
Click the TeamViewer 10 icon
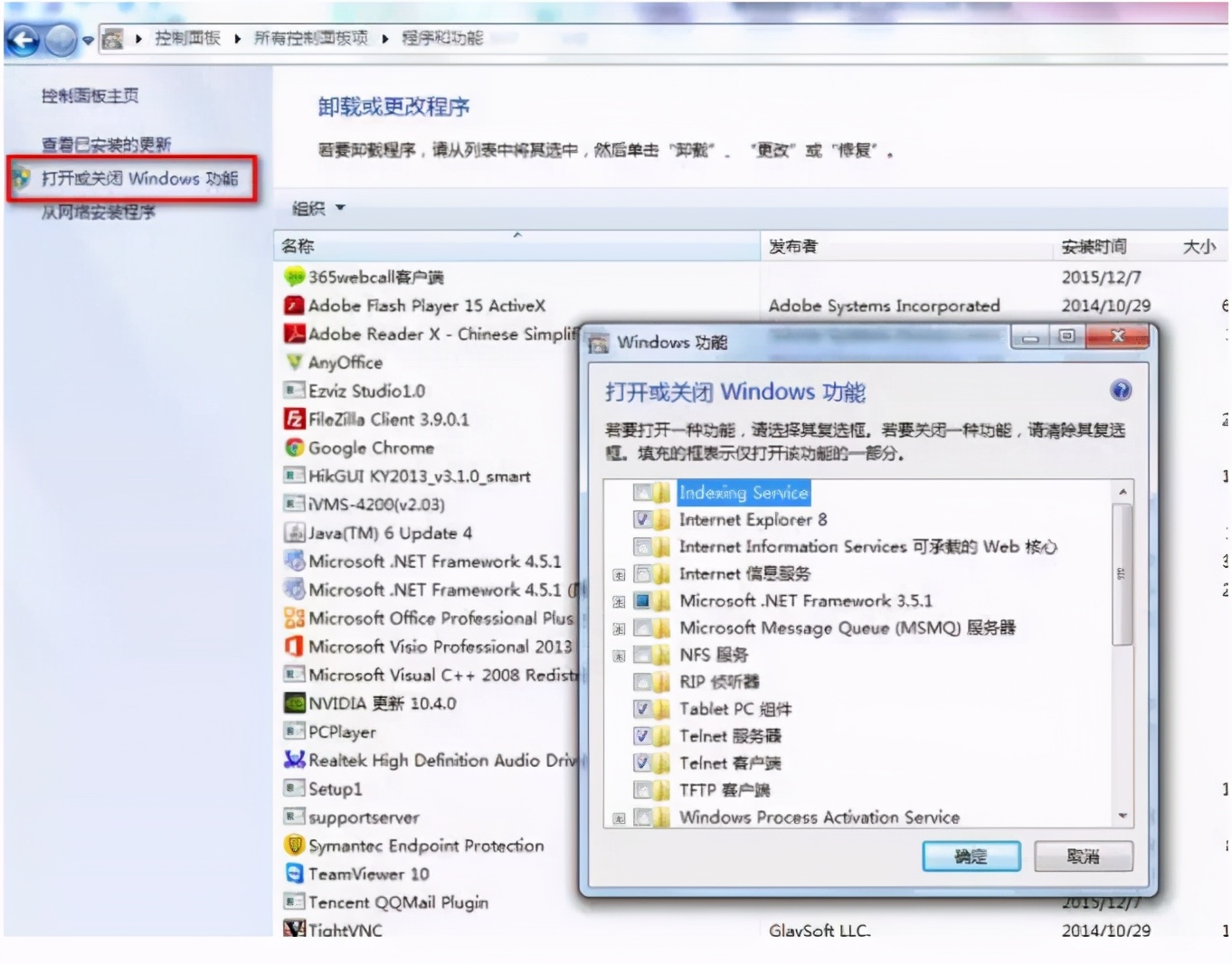294,874
